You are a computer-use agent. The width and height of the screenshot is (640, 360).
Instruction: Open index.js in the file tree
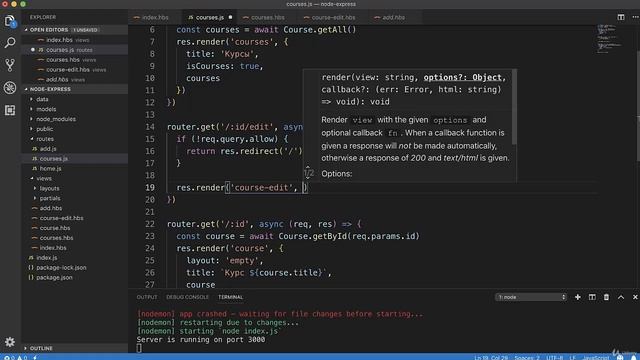74,258
